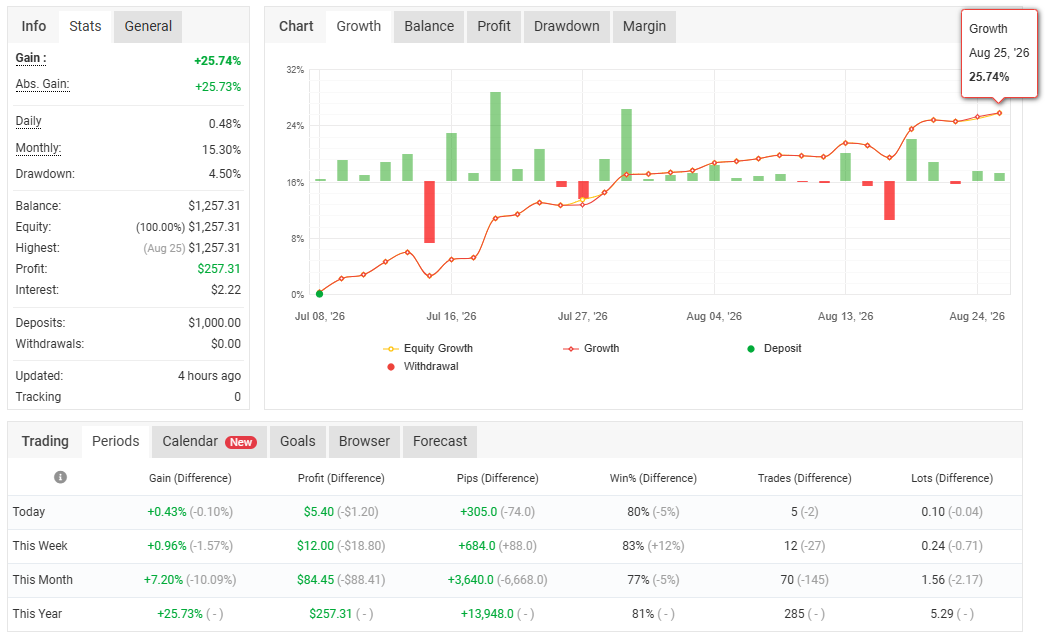
Task: Click the info icon in Periods table header
Action: click(60, 477)
